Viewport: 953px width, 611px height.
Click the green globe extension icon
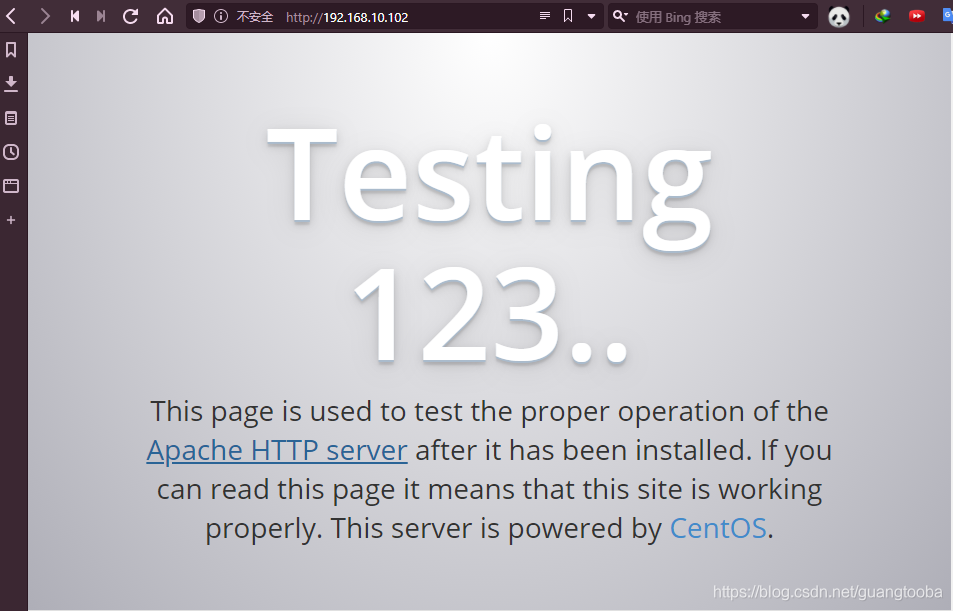[x=882, y=16]
